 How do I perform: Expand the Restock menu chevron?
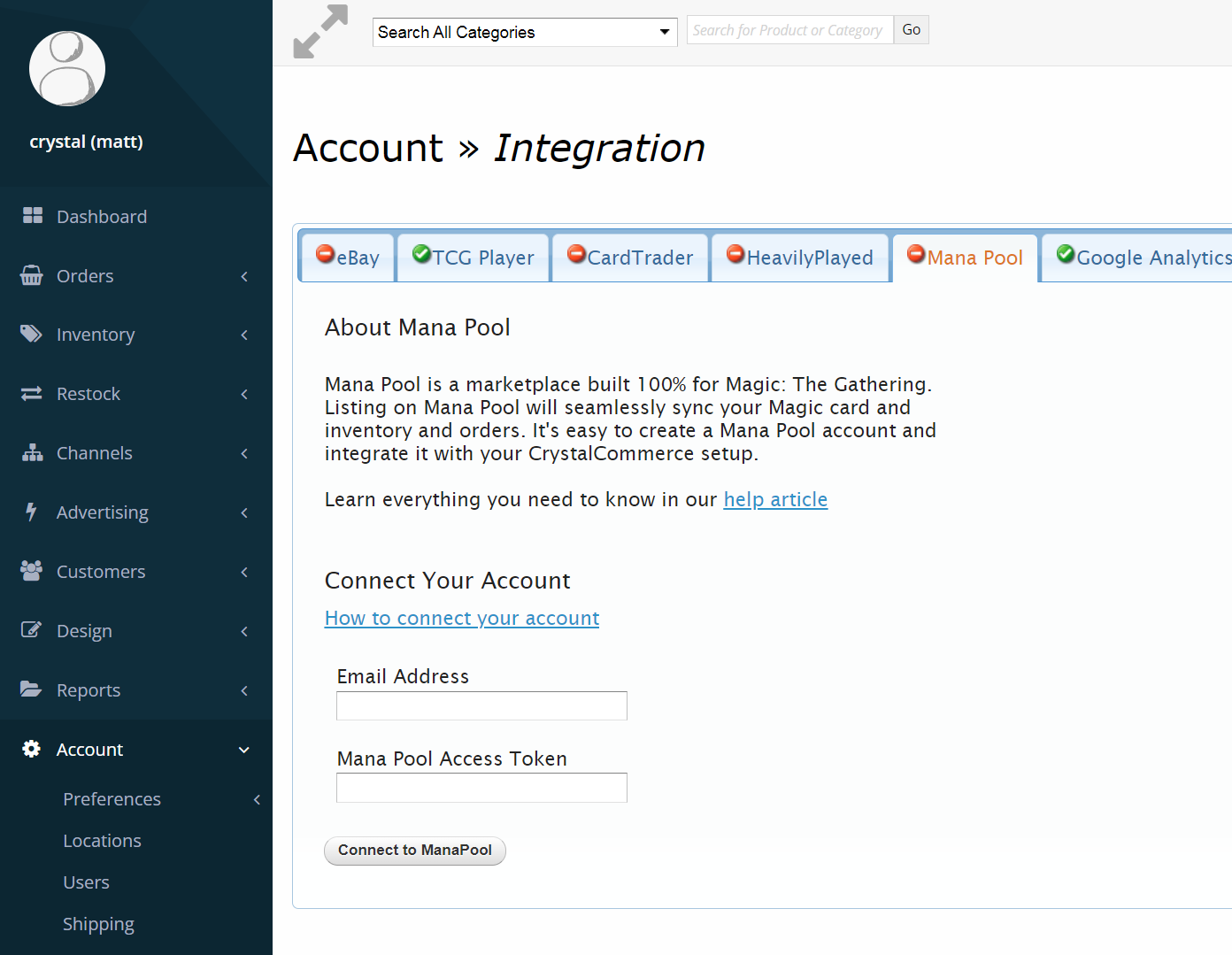[x=244, y=394]
